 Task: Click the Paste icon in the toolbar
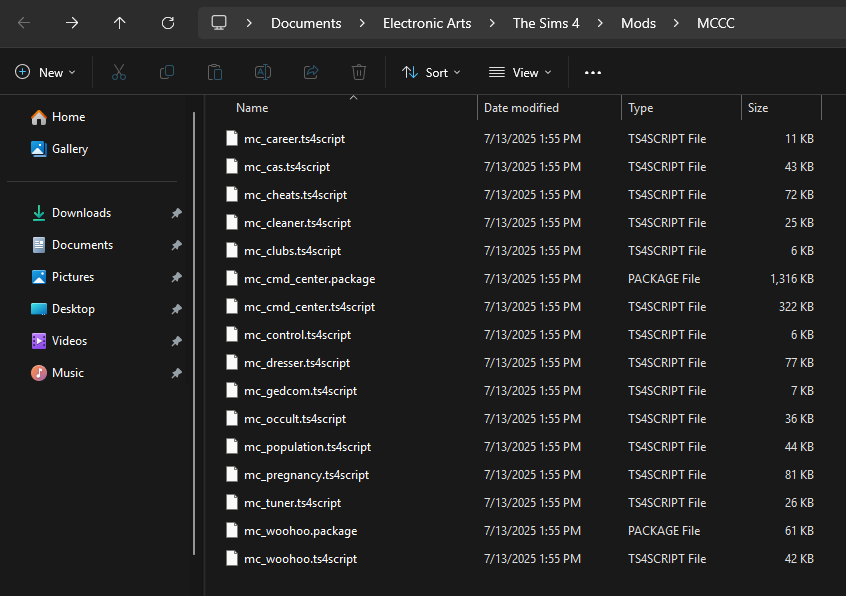214,72
